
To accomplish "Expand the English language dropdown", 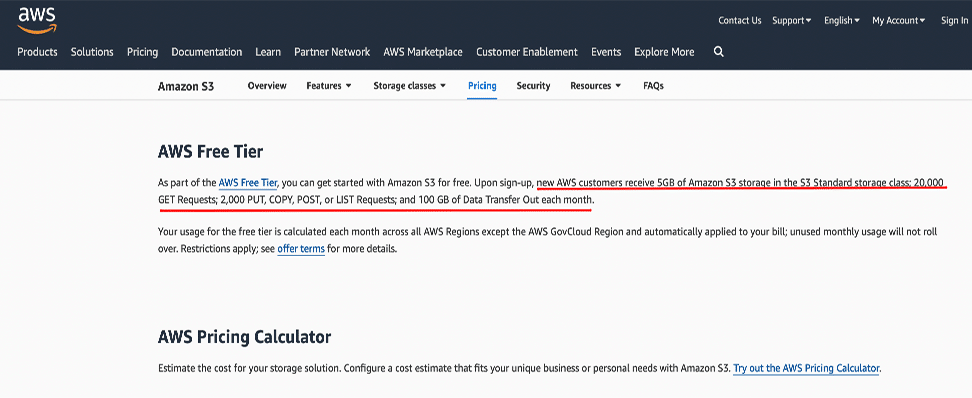I will point(841,20).
